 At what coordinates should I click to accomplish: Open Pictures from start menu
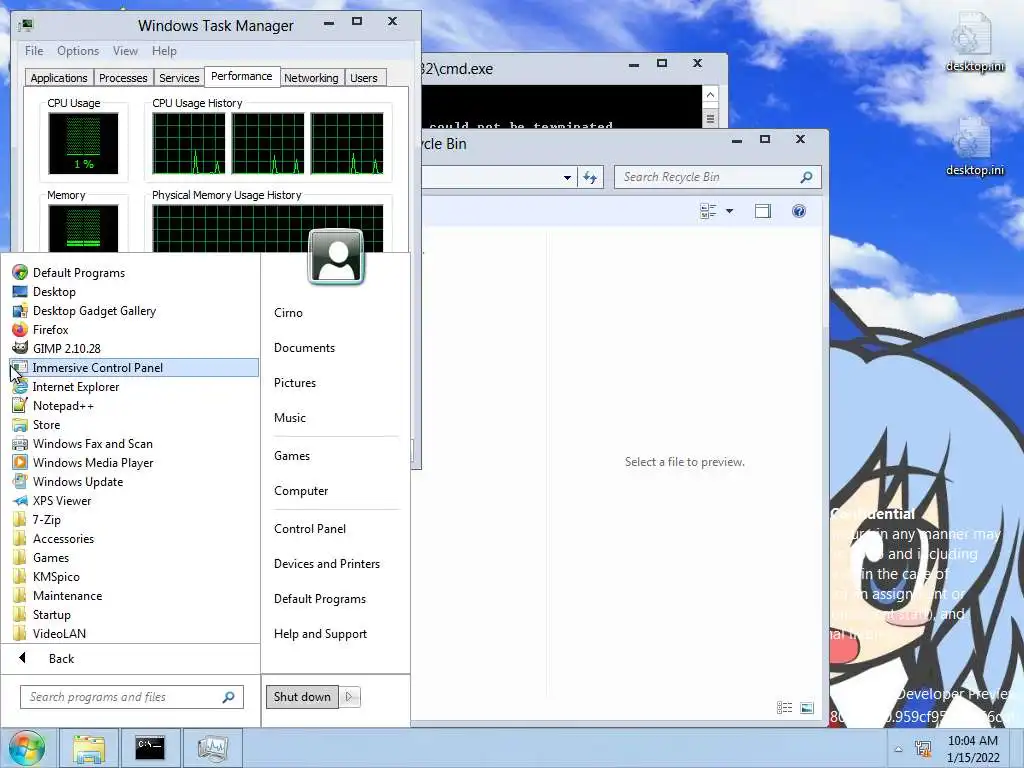pyautogui.click(x=295, y=383)
